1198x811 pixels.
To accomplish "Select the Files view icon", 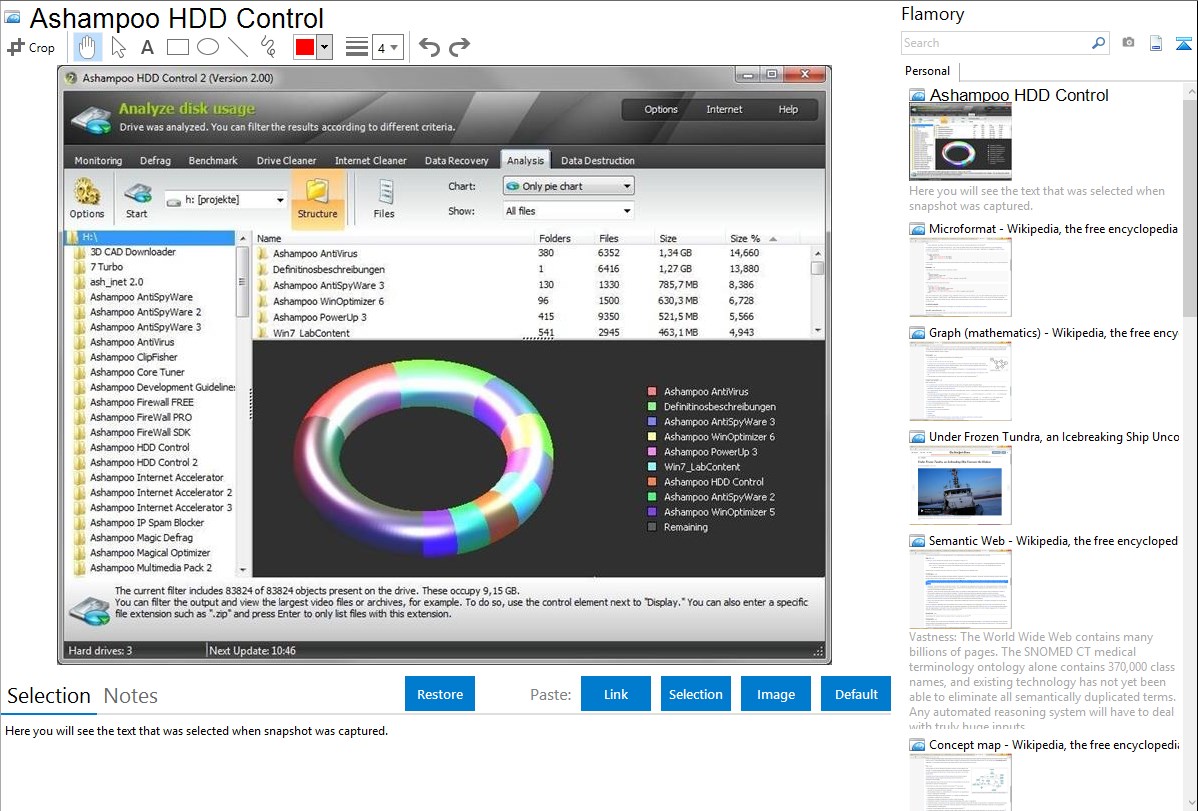I will 384,199.
